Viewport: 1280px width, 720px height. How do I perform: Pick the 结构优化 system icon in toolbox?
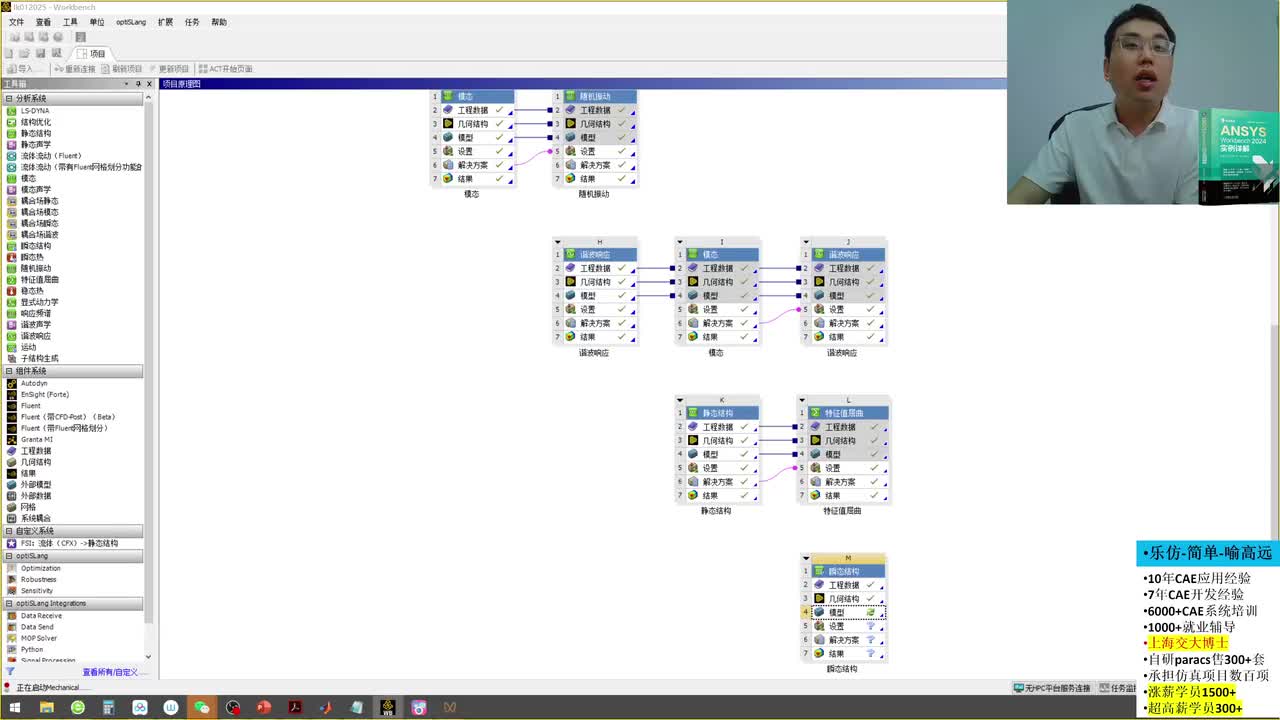[x=12, y=122]
